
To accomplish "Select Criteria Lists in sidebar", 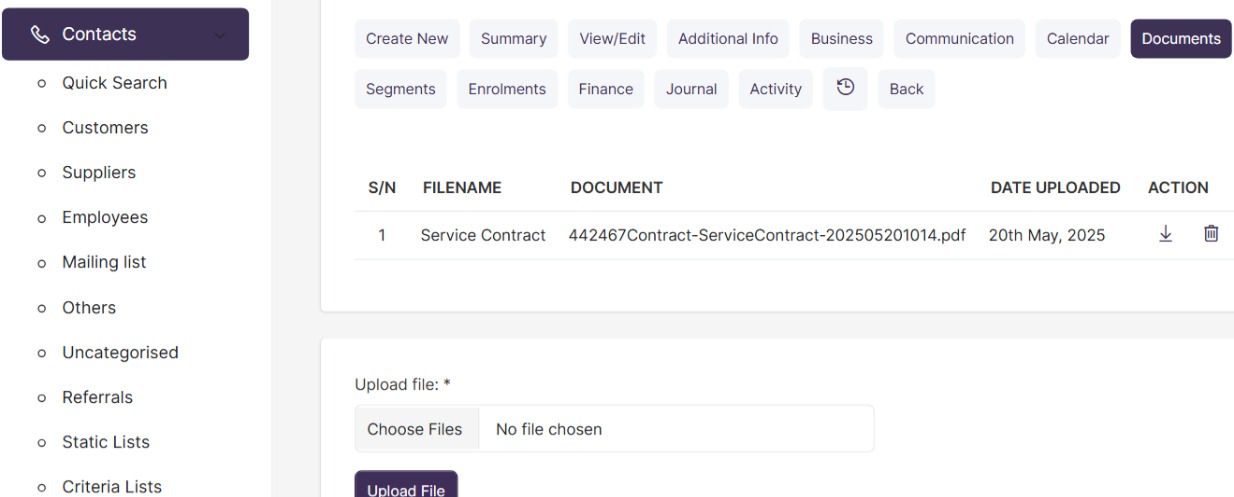I will point(113,487).
